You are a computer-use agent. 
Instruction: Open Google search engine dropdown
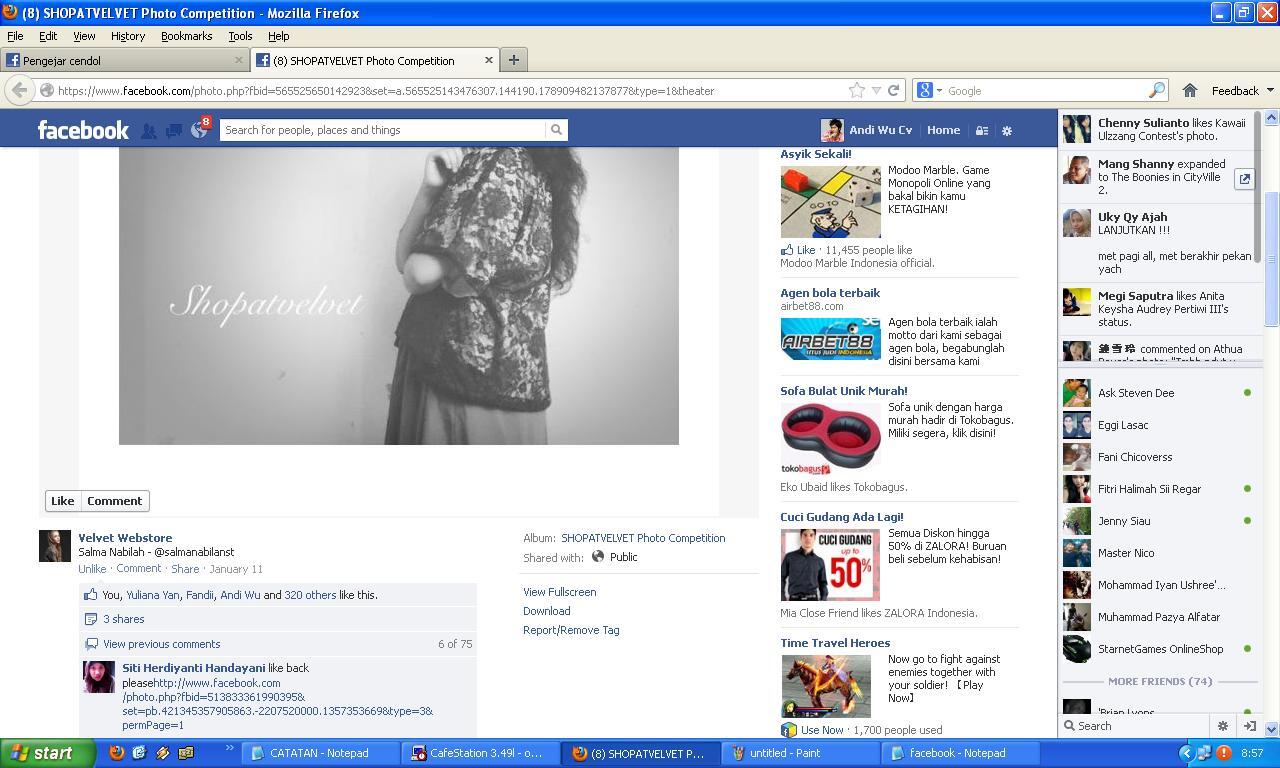pos(927,90)
